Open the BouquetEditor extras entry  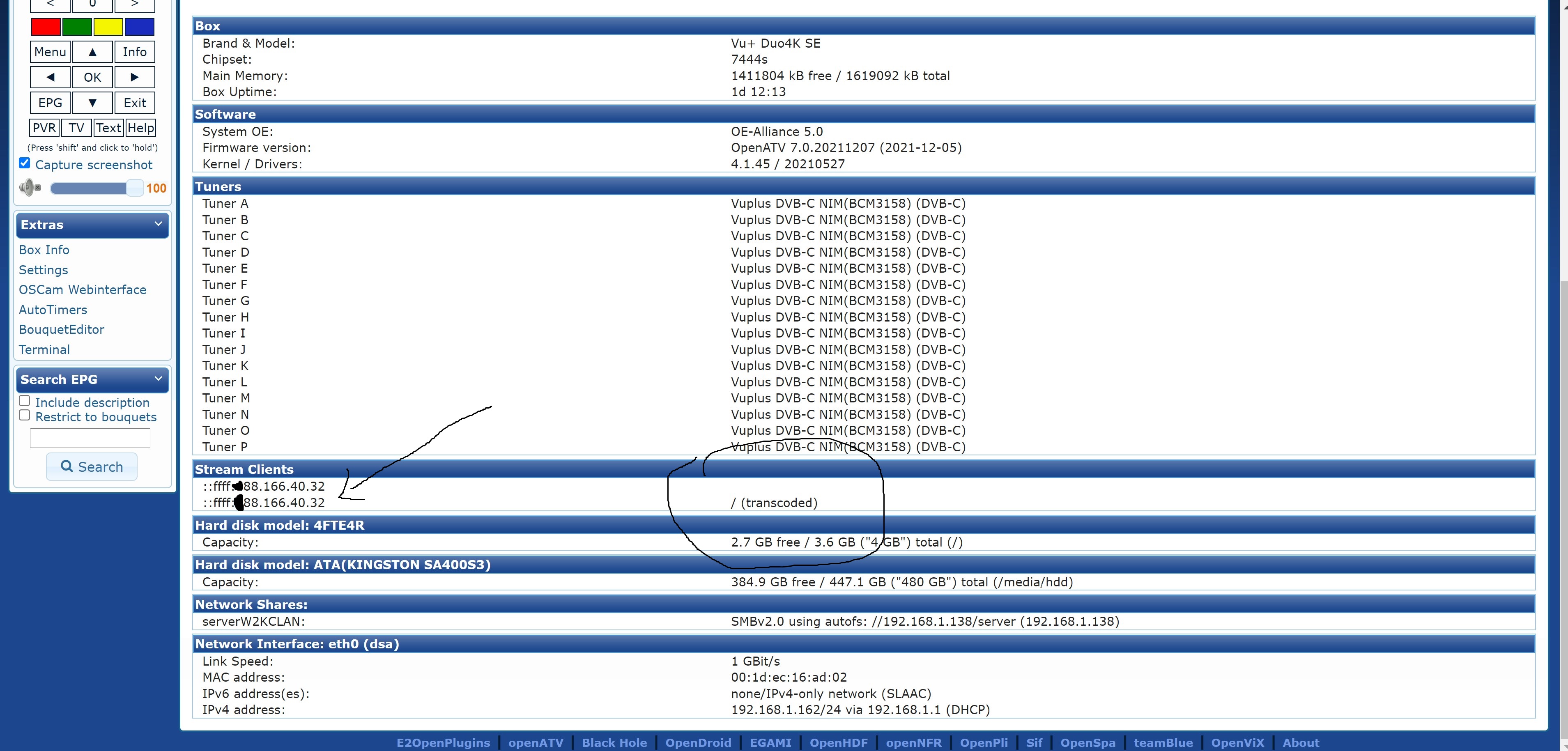(x=62, y=329)
